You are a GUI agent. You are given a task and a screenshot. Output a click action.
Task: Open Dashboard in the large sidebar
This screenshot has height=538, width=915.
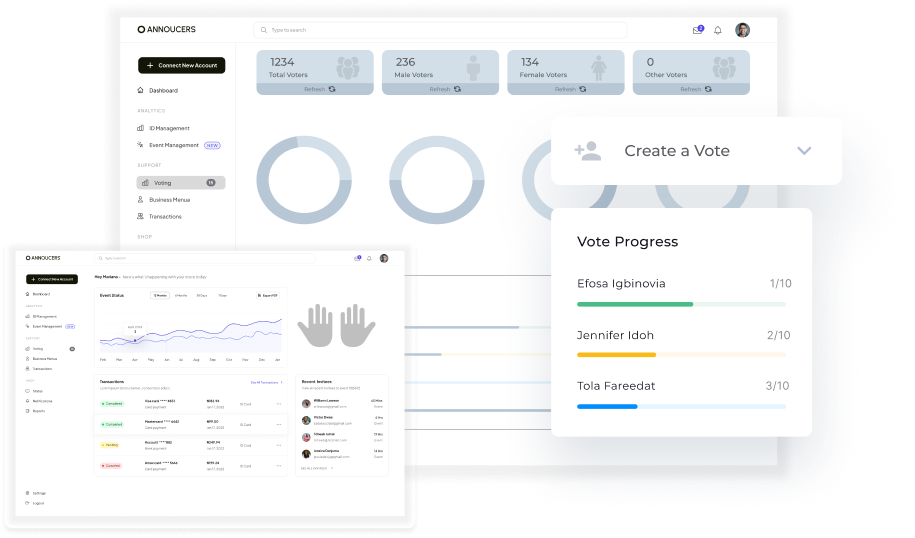tap(162, 91)
